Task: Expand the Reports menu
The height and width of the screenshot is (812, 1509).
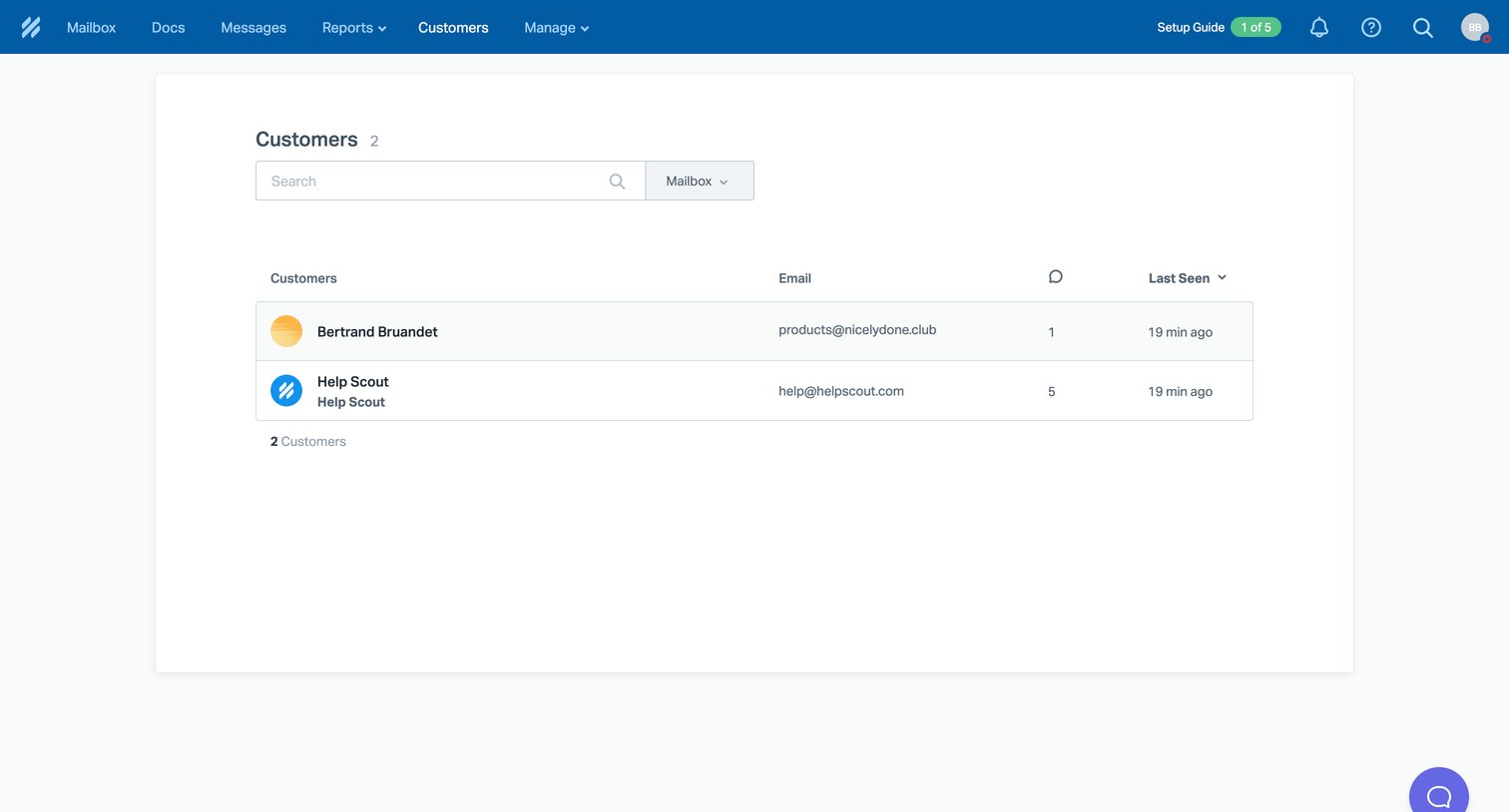Action: 353,28
